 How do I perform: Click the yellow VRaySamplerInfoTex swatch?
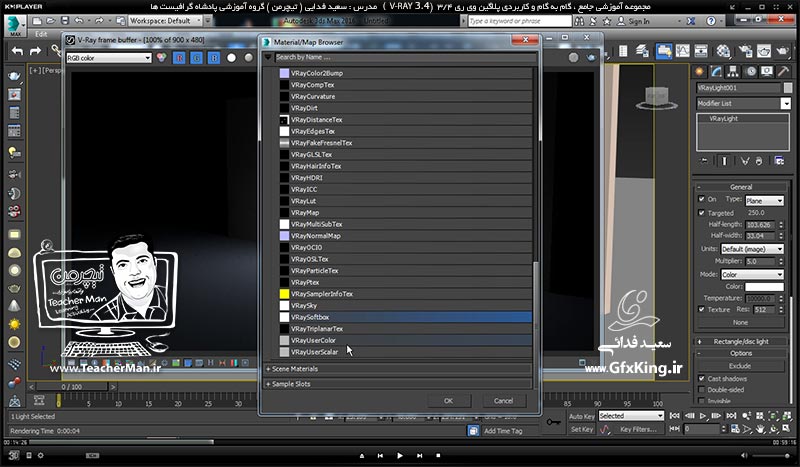pos(284,294)
